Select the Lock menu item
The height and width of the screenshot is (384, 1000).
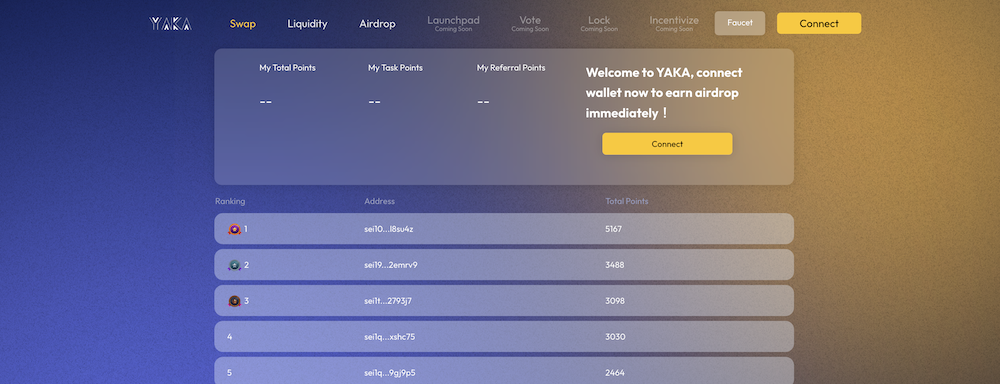599,24
